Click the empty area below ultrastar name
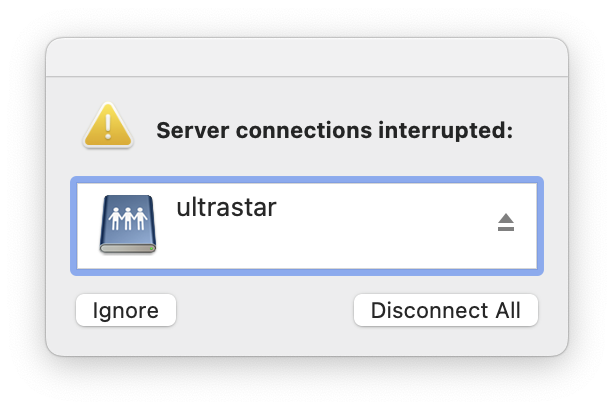This screenshot has width=614, height=410. tap(226, 245)
